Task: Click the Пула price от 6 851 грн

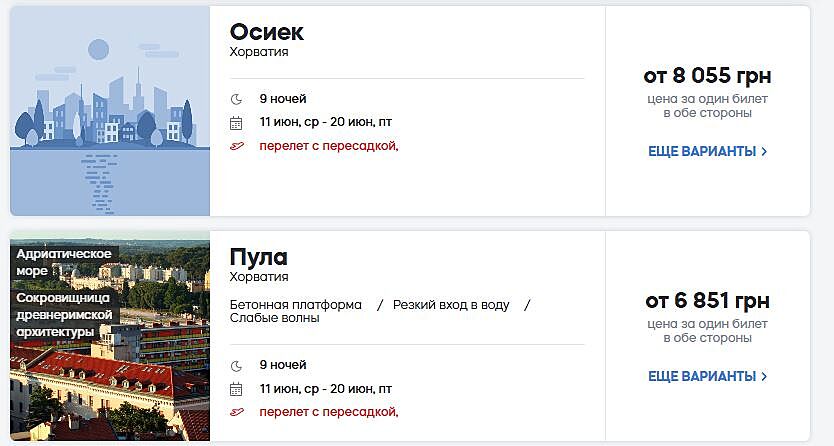Action: (x=707, y=301)
